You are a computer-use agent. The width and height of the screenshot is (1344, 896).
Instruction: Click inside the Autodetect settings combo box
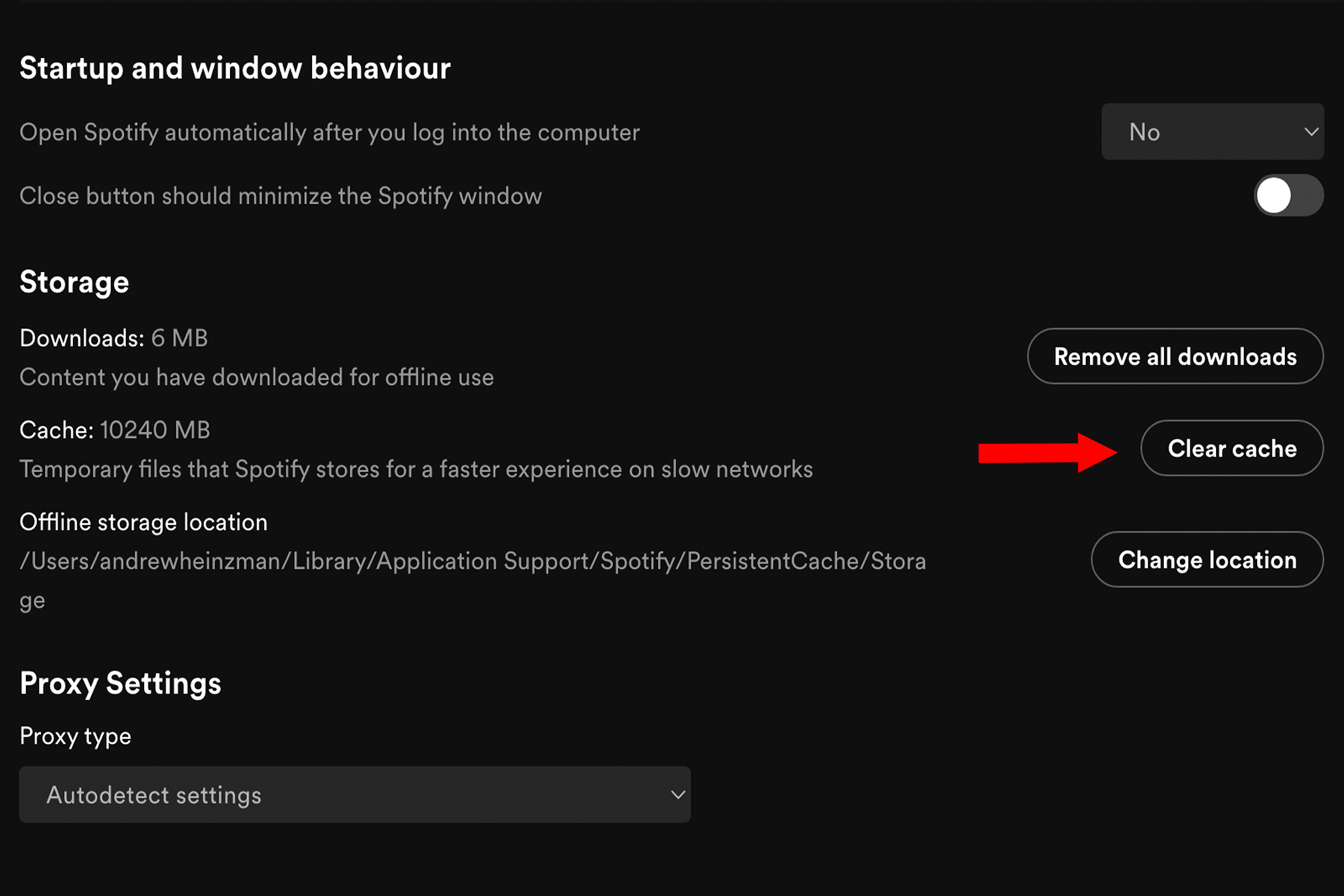[355, 795]
